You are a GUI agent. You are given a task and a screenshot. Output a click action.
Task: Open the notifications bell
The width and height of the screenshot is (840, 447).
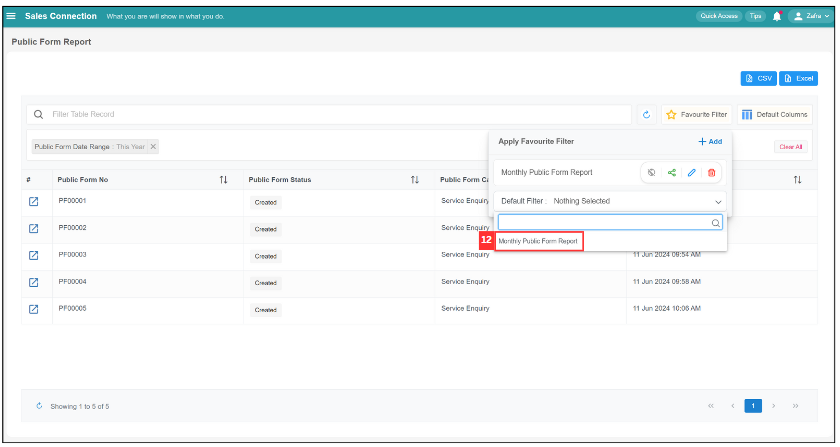tap(777, 16)
